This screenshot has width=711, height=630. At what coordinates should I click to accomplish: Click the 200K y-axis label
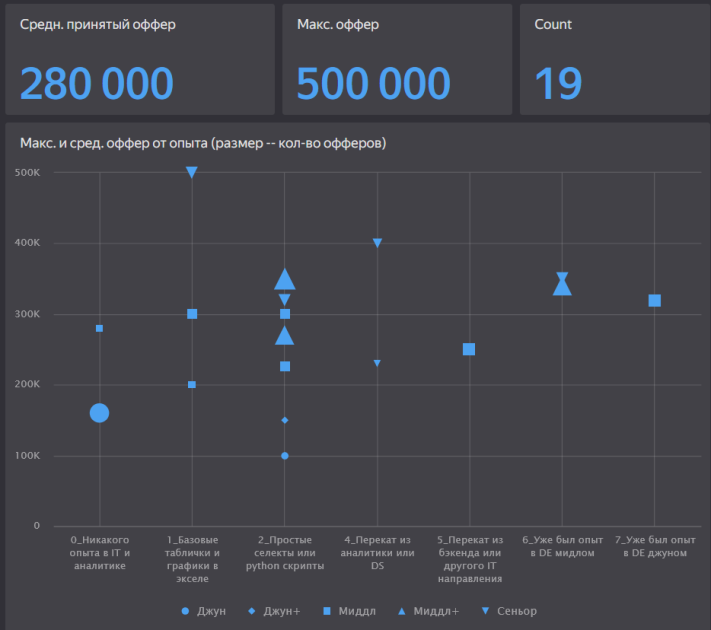27,384
